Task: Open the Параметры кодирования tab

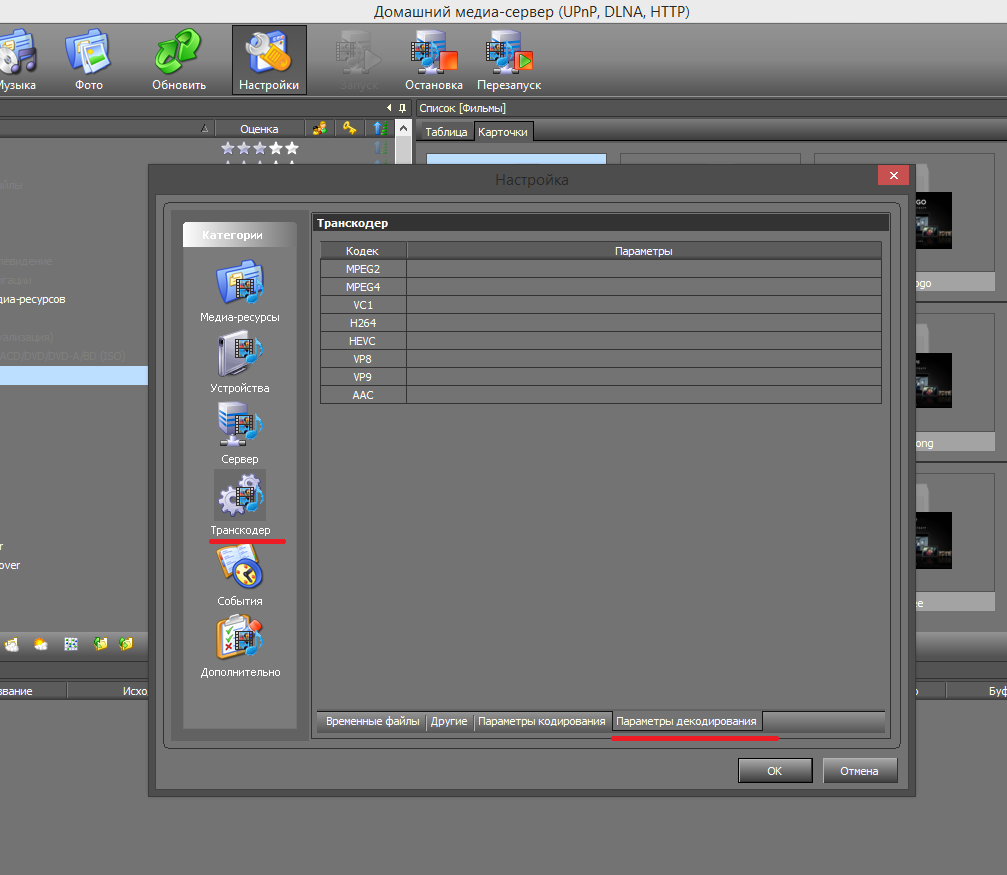Action: pos(541,722)
